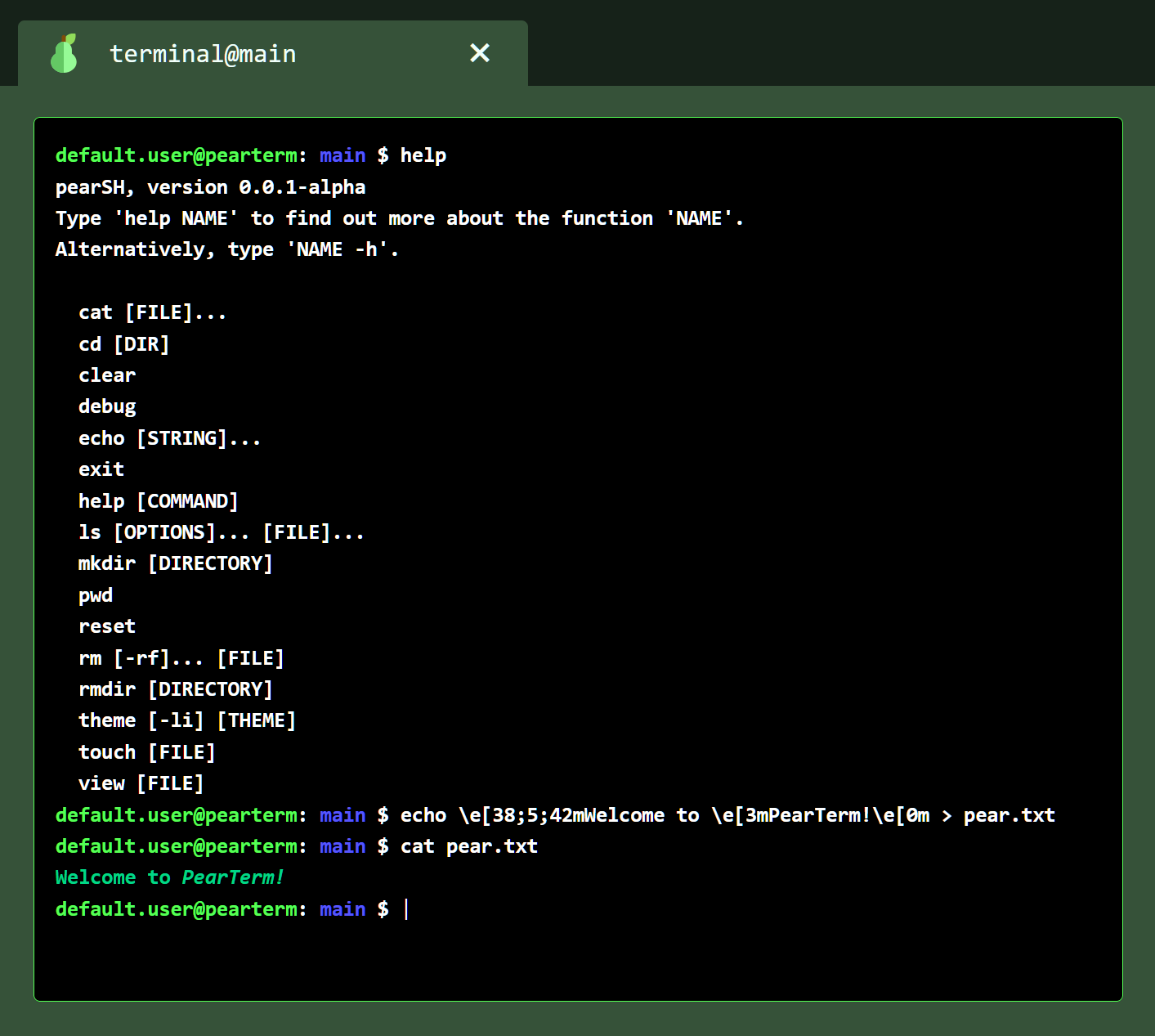Click the 'reset' command in the help list
The height and width of the screenshot is (1036, 1155).
[107, 627]
